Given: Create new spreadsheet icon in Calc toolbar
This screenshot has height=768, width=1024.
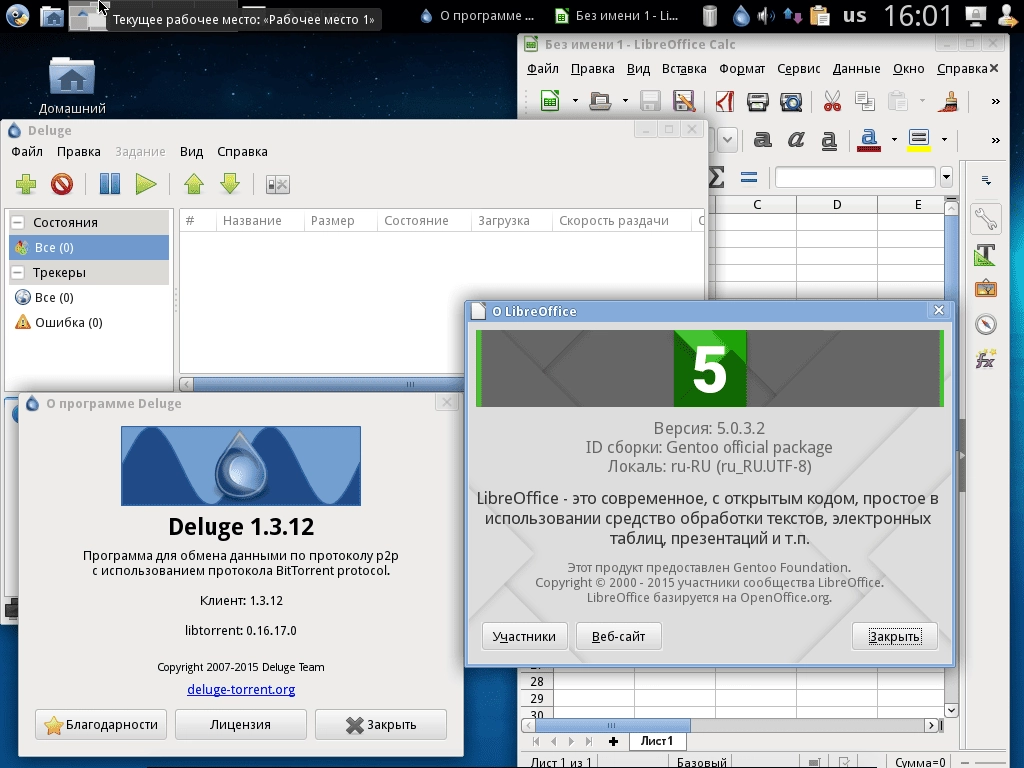Looking at the screenshot, I should pos(551,101).
